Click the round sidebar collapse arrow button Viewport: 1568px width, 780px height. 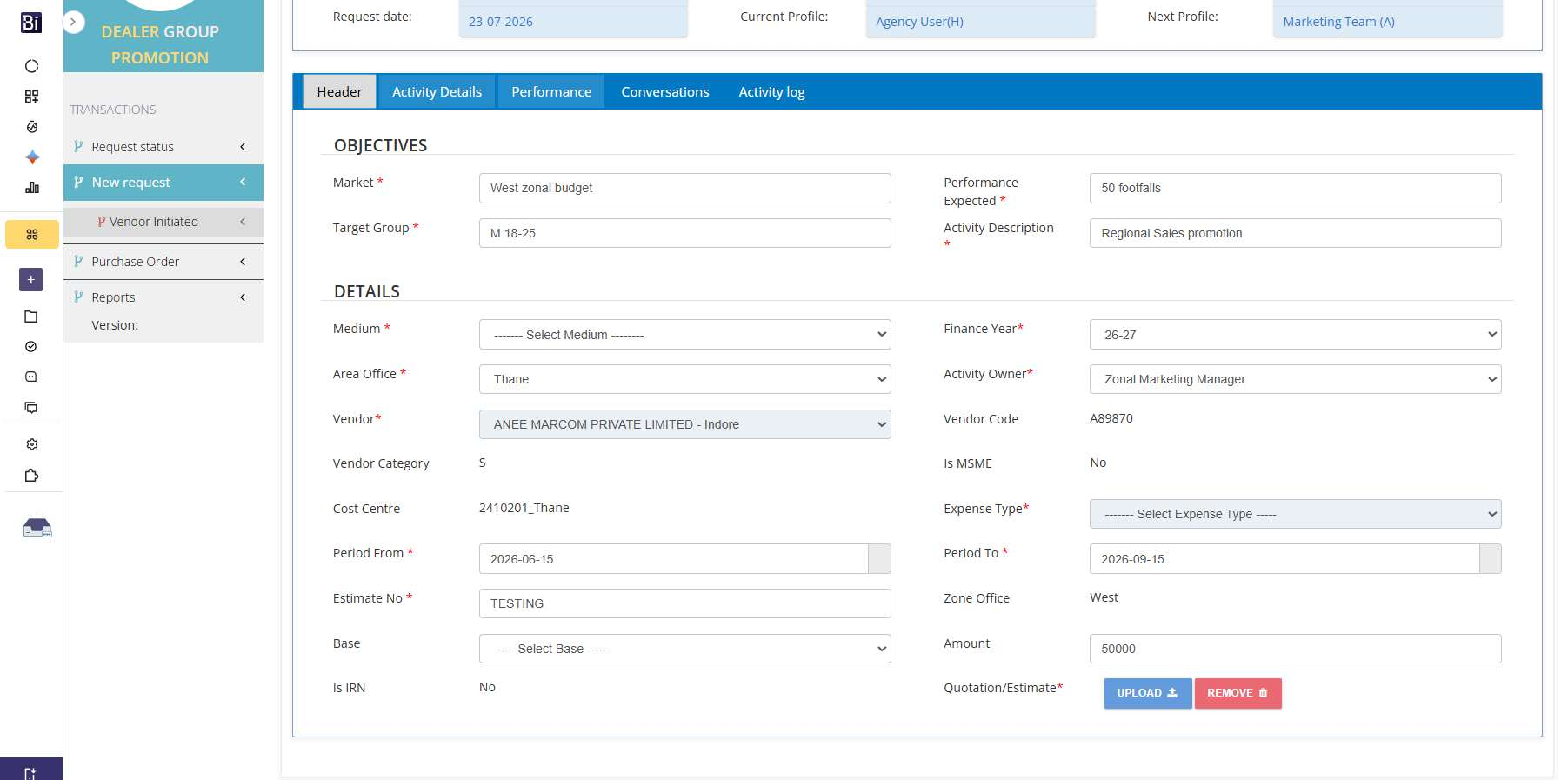74,22
